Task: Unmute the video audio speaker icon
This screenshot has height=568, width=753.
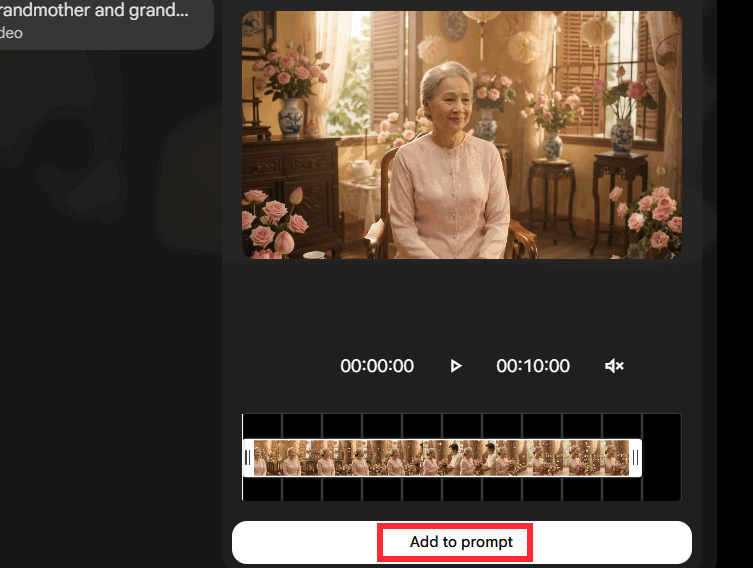Action: pyautogui.click(x=614, y=366)
